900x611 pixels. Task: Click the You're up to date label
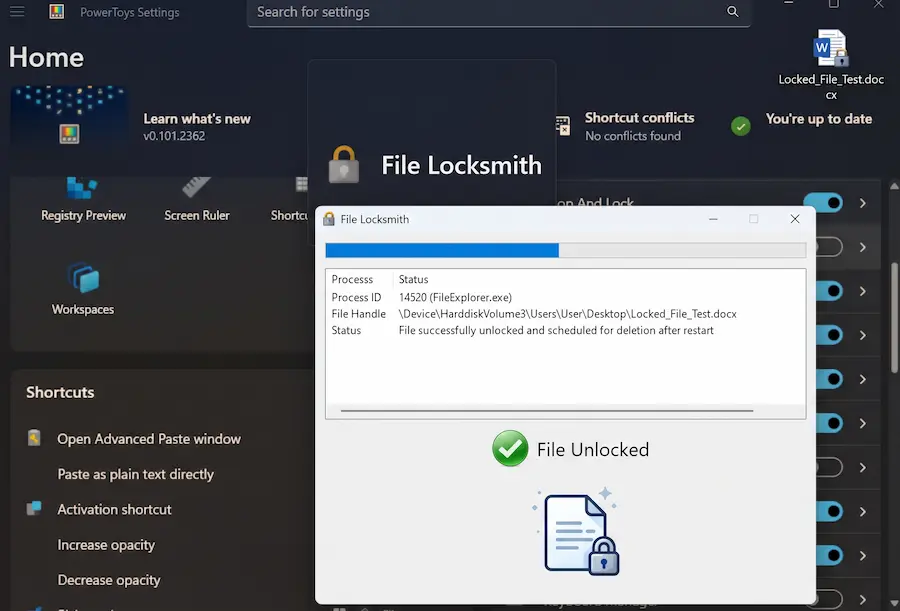pyautogui.click(x=818, y=119)
